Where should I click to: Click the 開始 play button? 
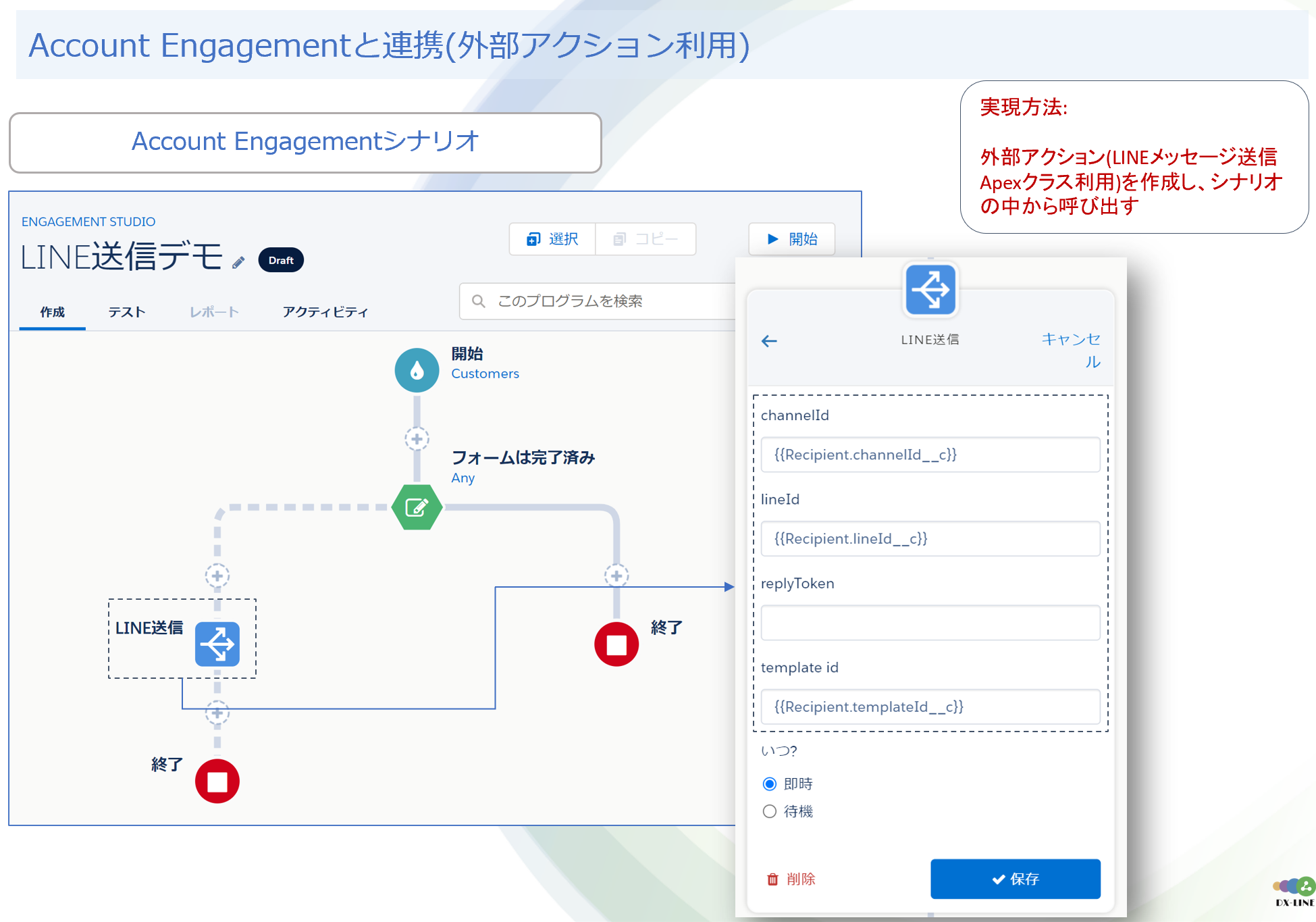tap(791, 239)
